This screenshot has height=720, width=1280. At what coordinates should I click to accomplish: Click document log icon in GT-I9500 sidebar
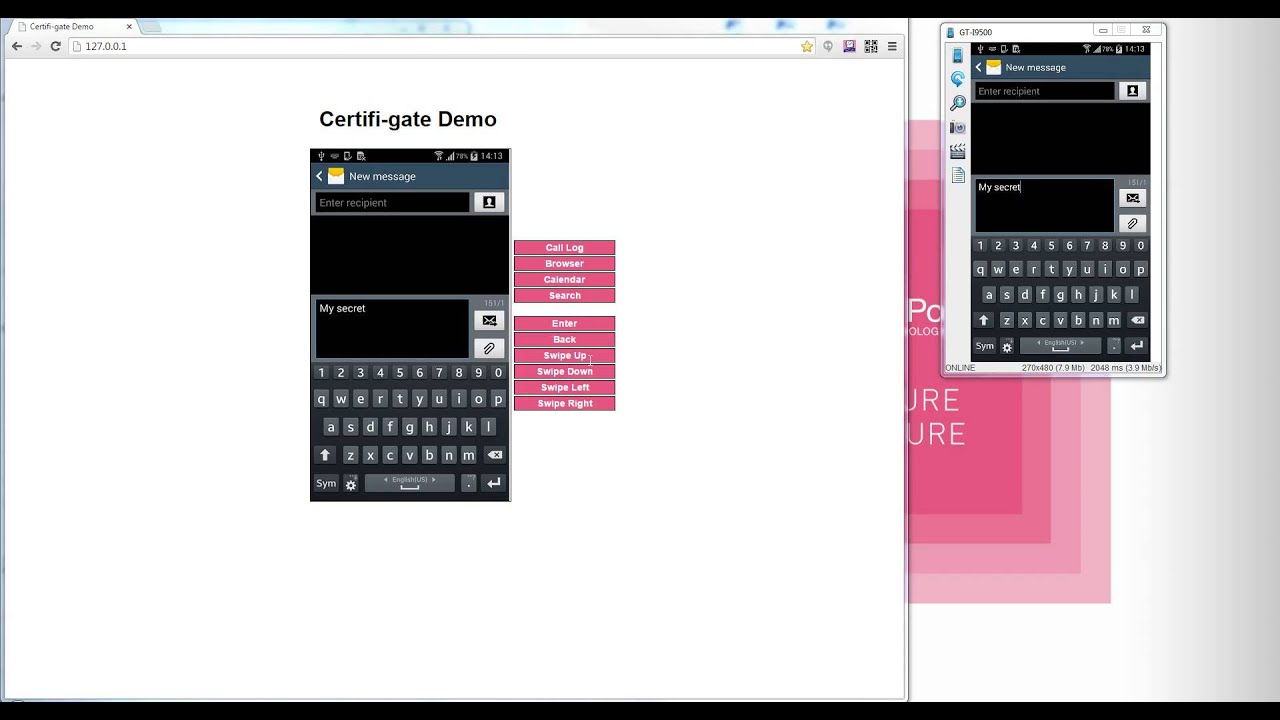[957, 175]
